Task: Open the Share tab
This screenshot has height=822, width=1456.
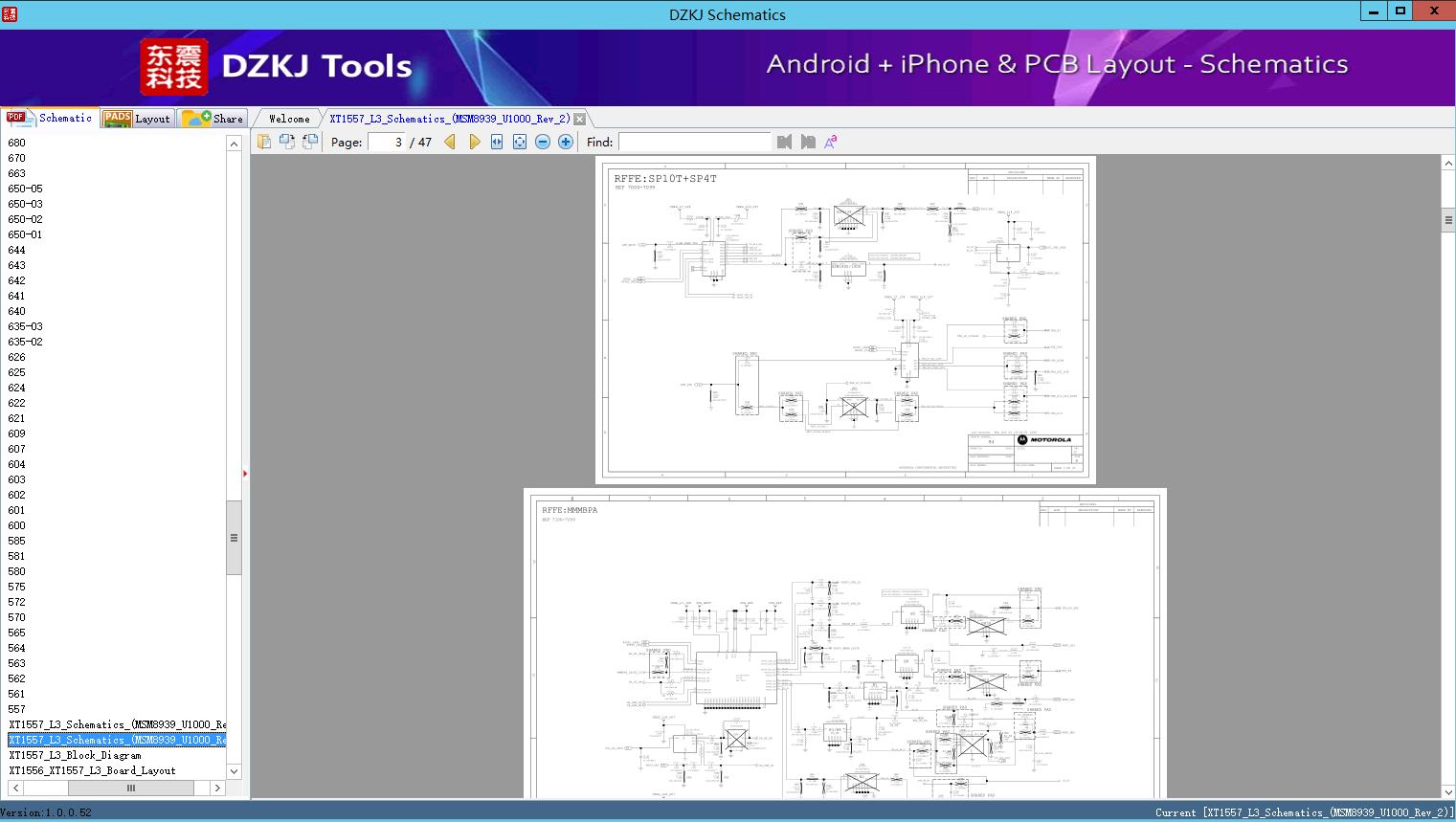Action: pos(213,119)
